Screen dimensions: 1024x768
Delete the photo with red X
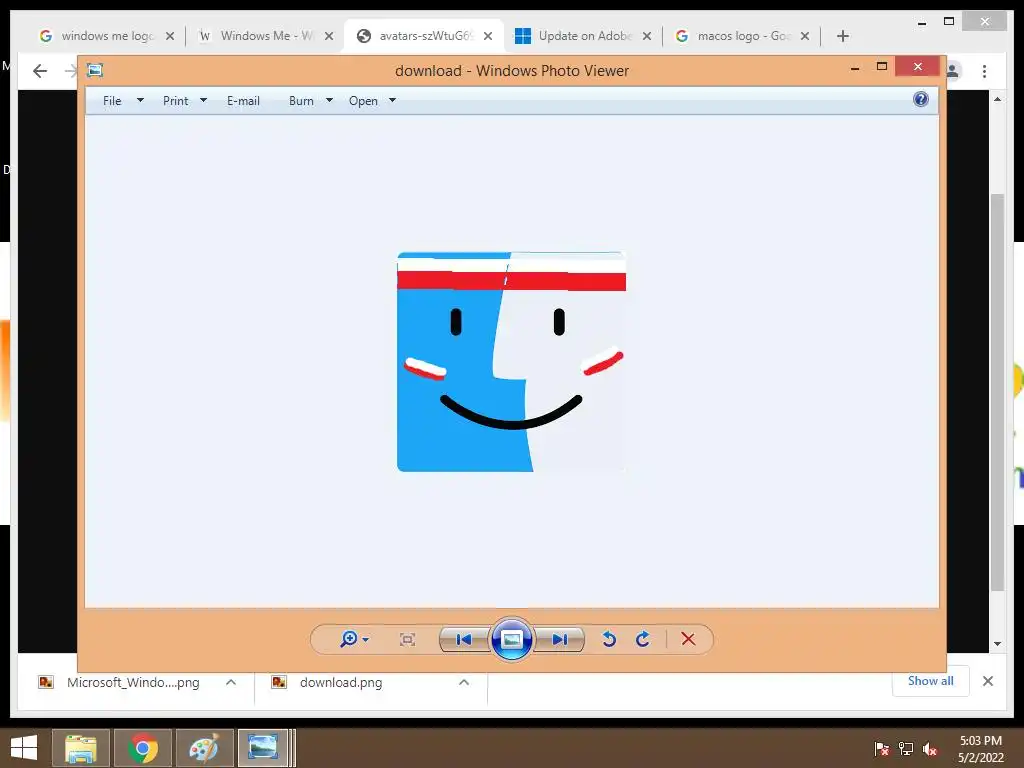(x=688, y=639)
